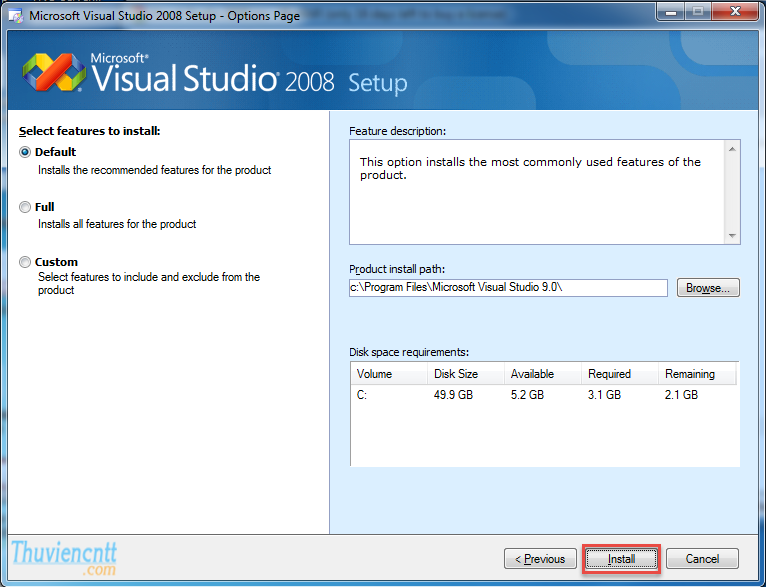Click the Disk Size column header
This screenshot has height=587, width=766.
pyautogui.click(x=466, y=374)
